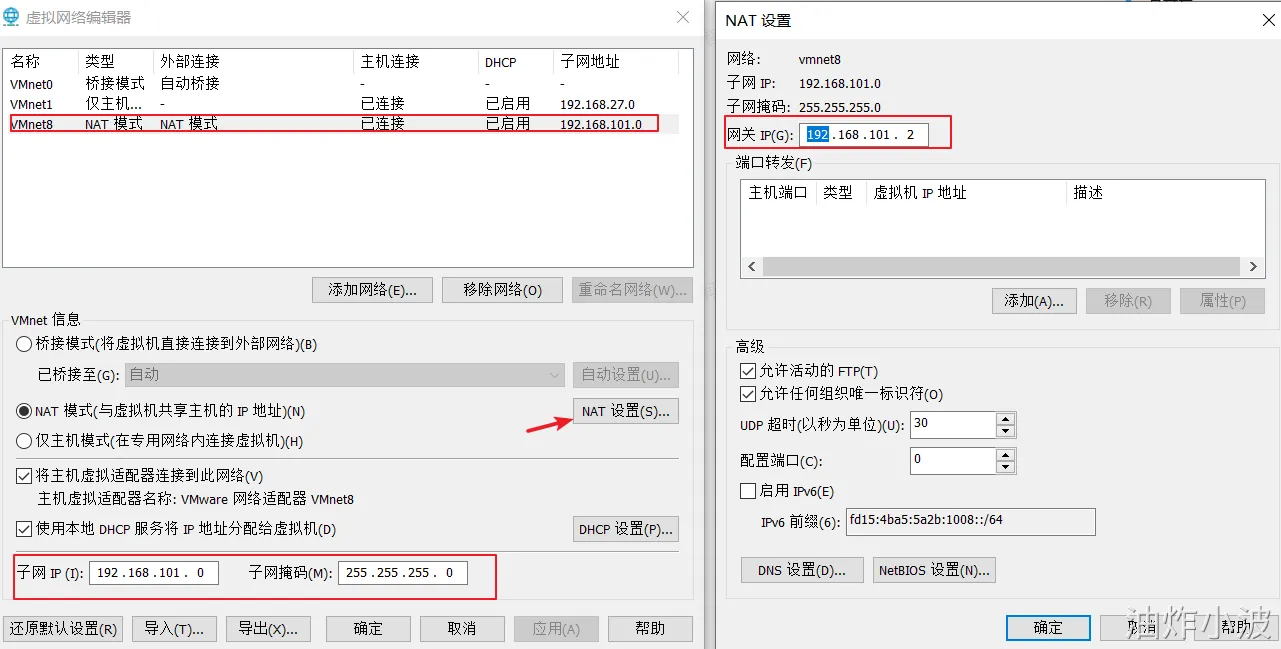The width and height of the screenshot is (1281, 649).
Task: Select the VMnet1 row in network list
Action: tap(341, 104)
